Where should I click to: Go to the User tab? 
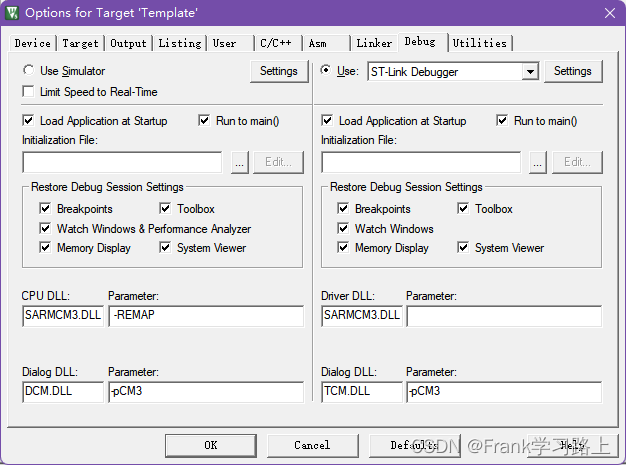point(230,43)
